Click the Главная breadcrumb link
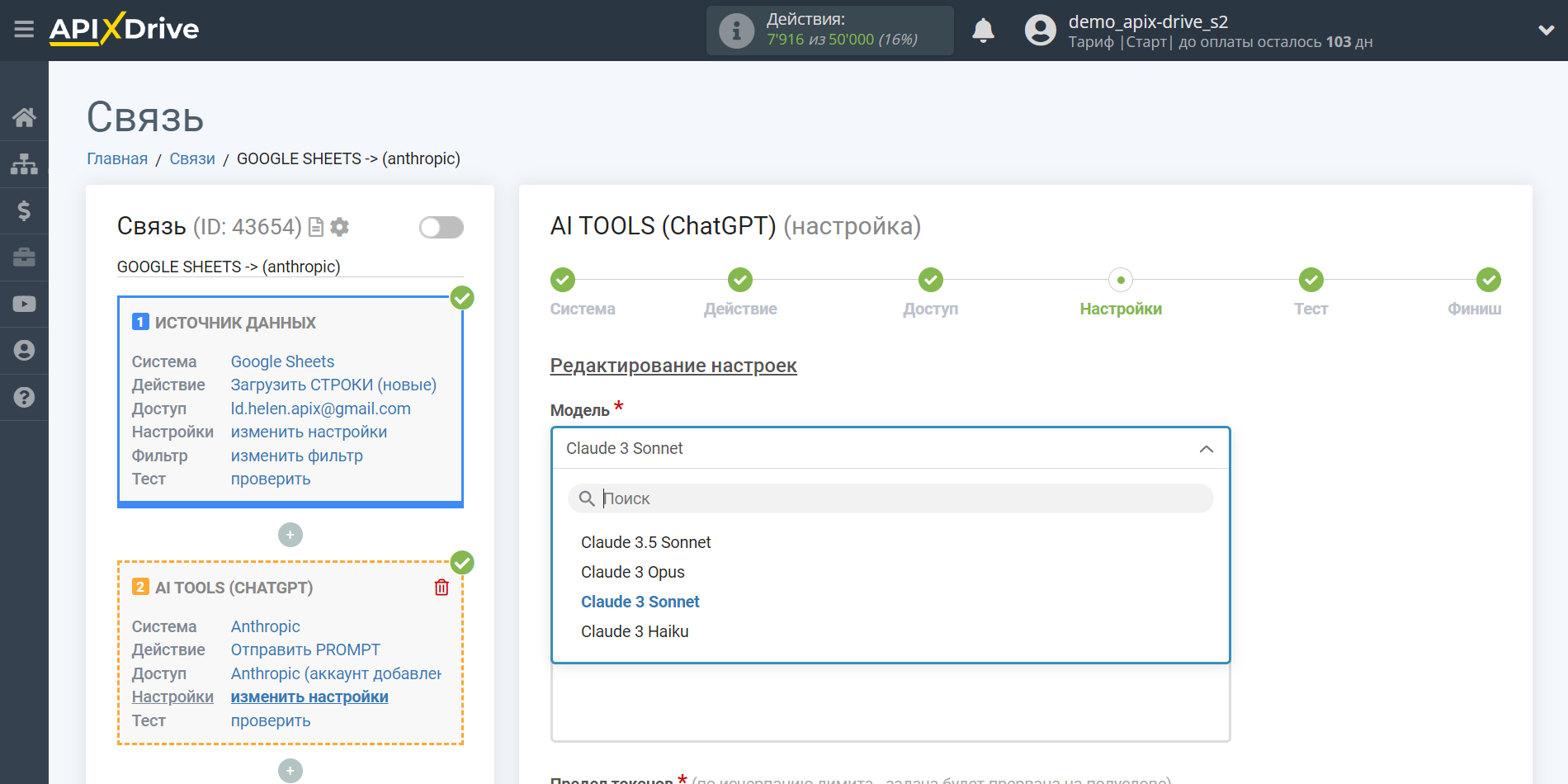The image size is (1568, 784). pyautogui.click(x=117, y=158)
